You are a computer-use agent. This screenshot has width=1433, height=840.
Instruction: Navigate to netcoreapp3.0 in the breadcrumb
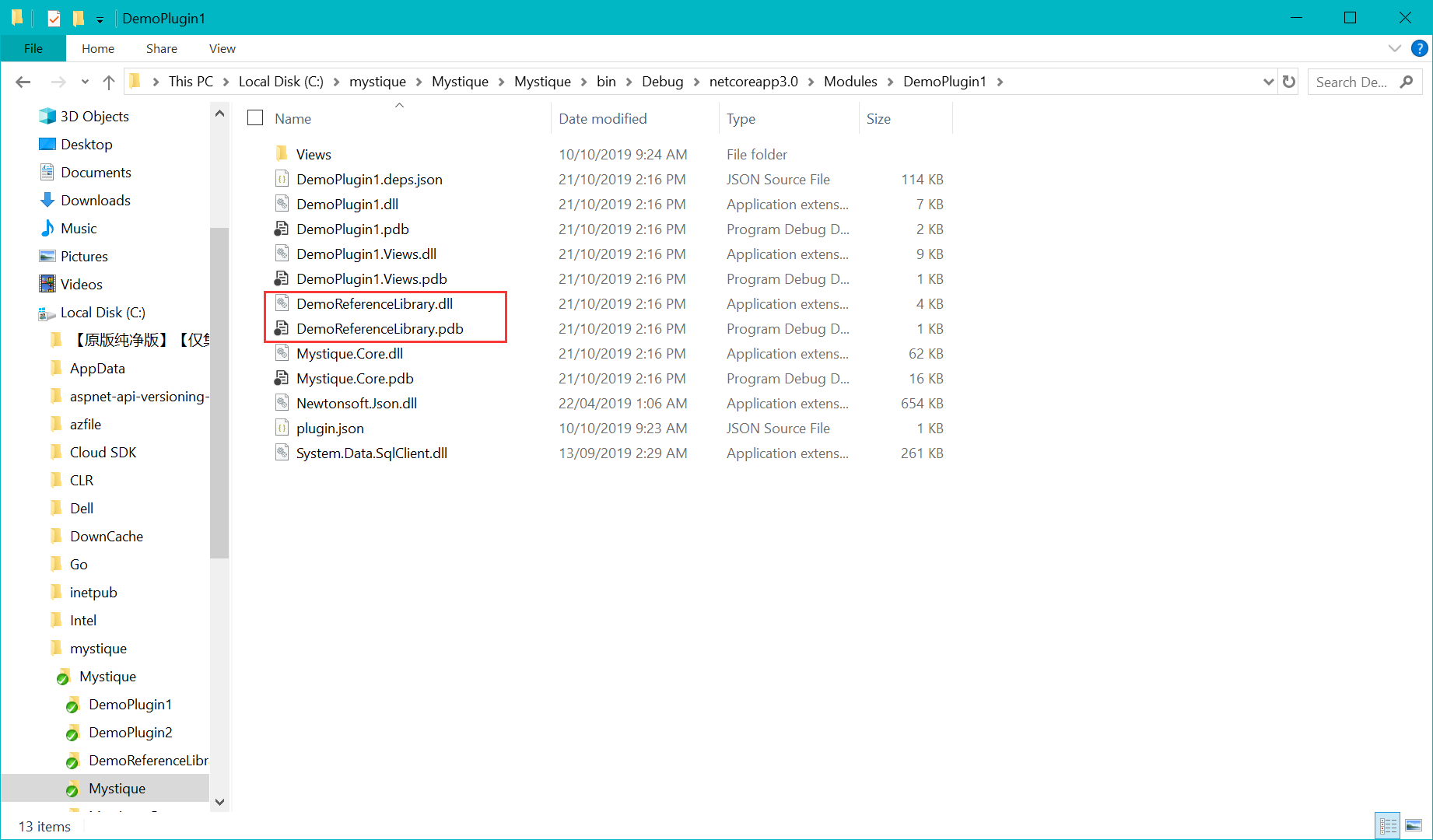click(753, 82)
